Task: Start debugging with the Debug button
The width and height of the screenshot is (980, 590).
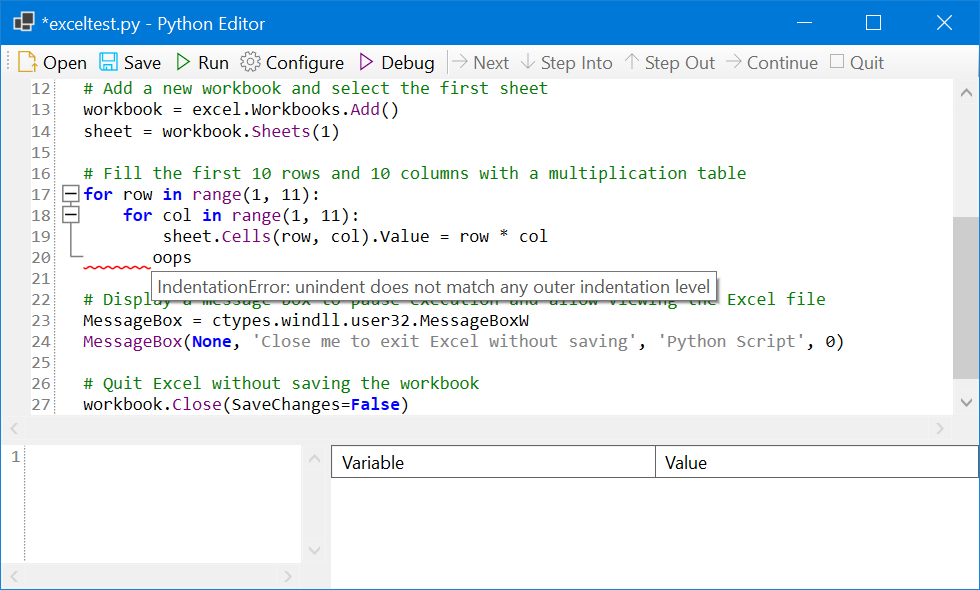Action: pos(397,62)
